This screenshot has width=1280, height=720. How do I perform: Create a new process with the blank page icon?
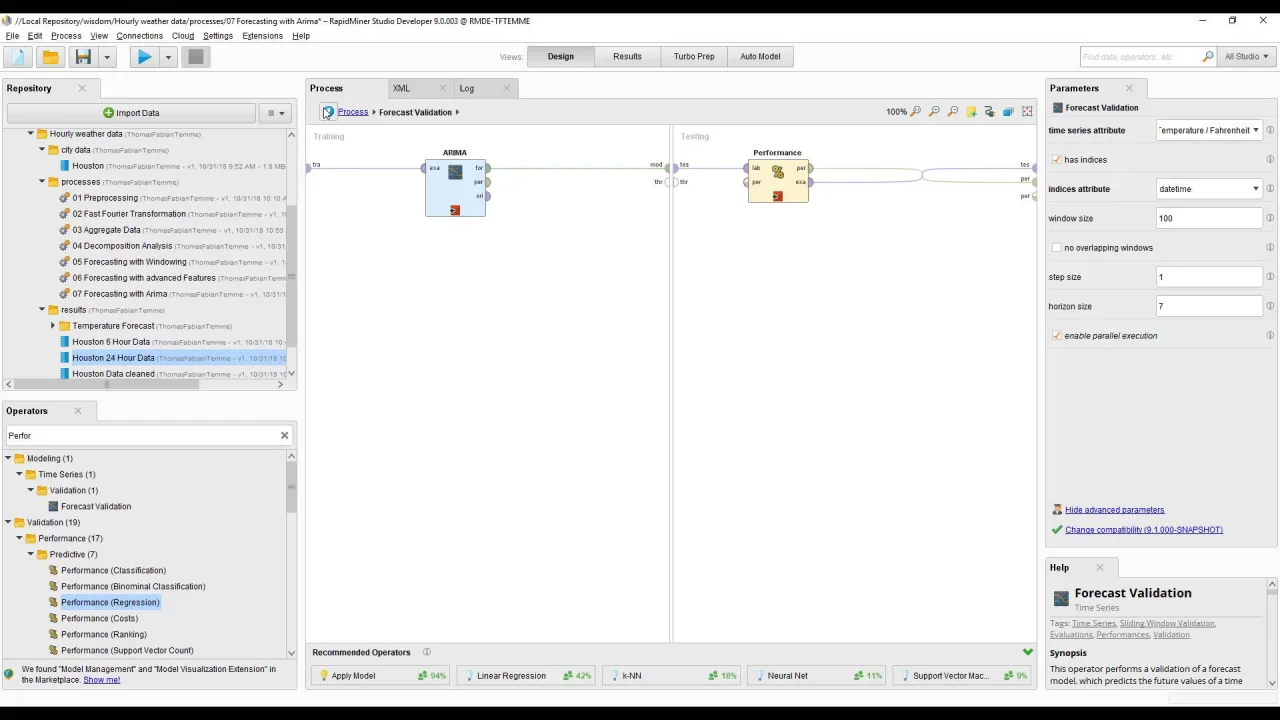coord(18,57)
